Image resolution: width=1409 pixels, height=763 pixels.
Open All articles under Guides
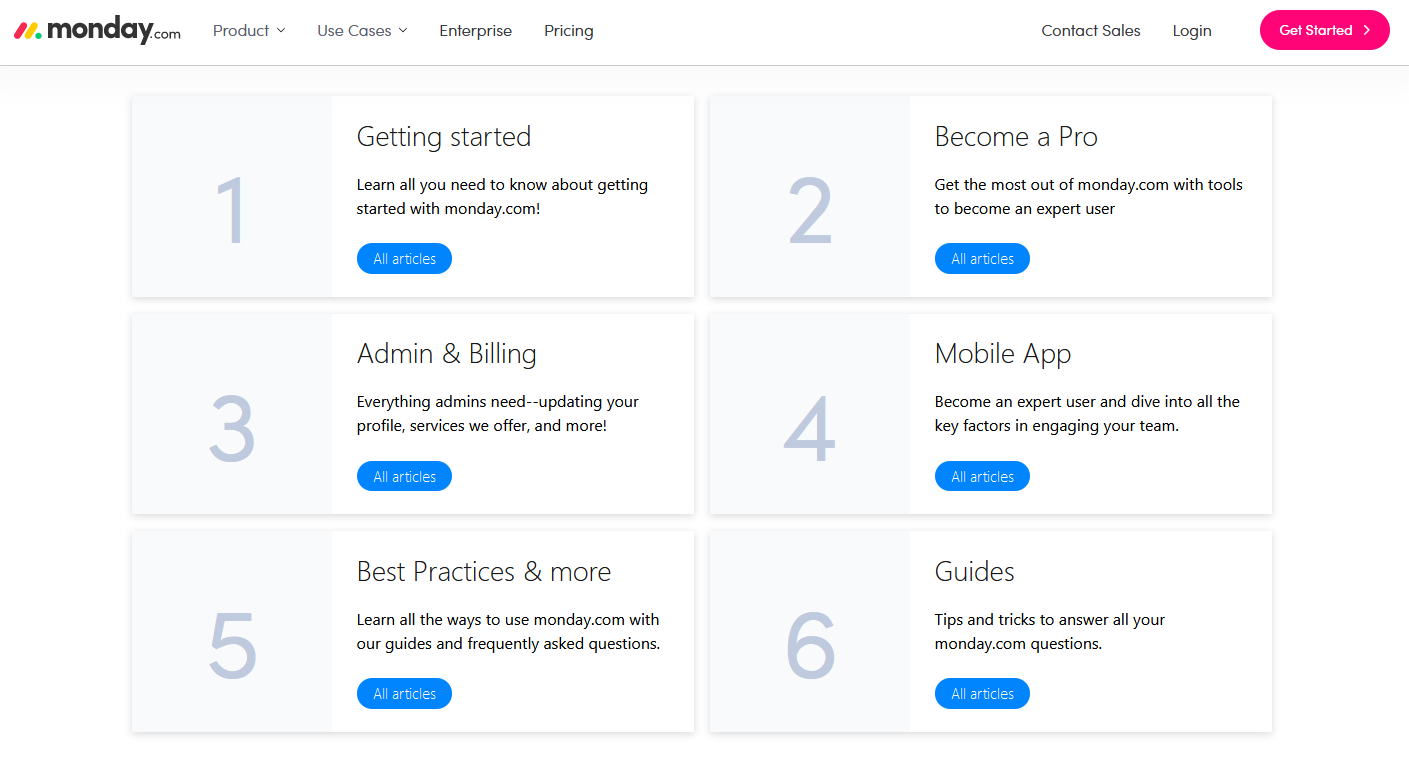[x=982, y=693]
